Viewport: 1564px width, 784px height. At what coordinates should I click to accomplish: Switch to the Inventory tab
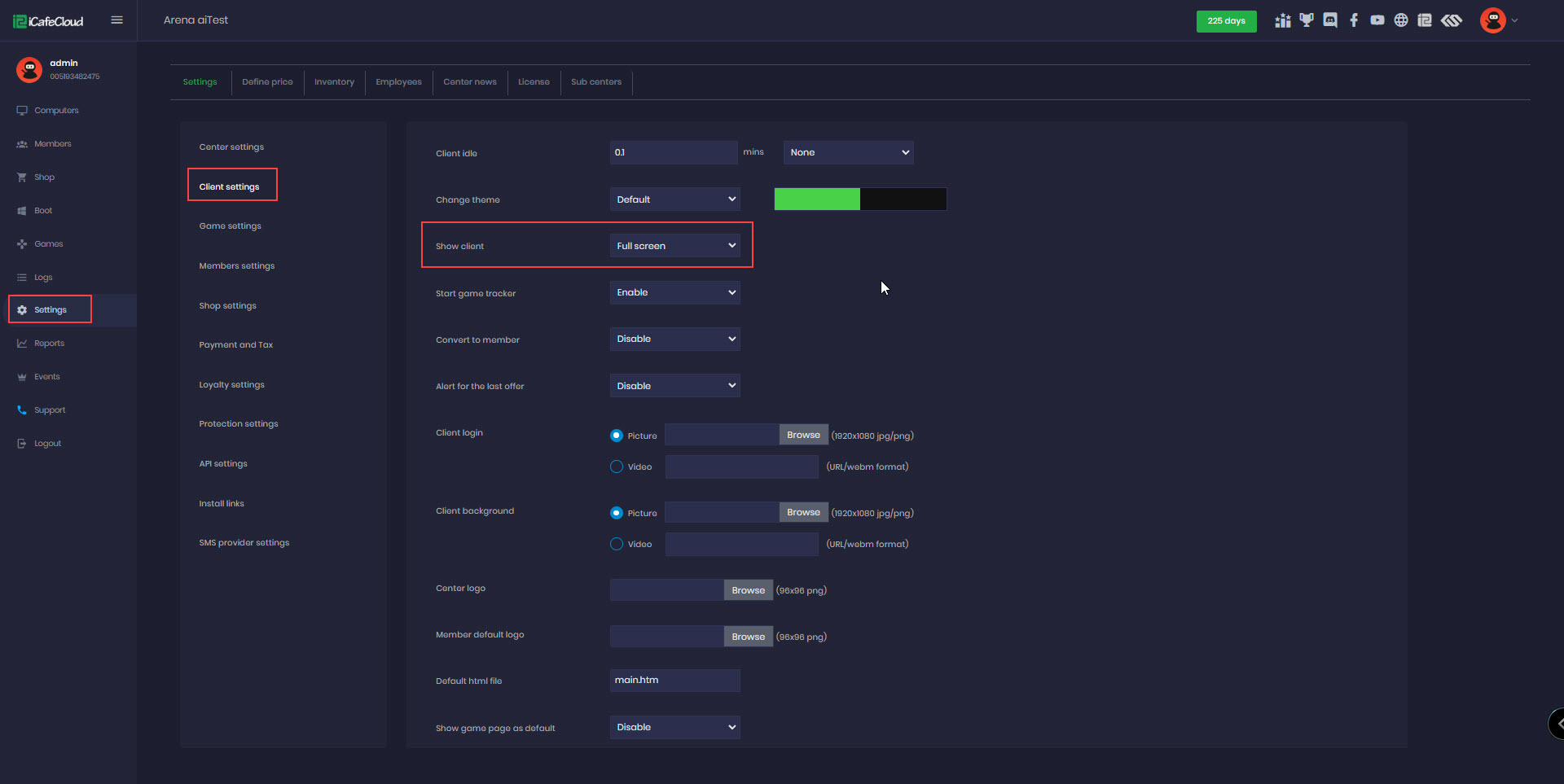point(334,81)
